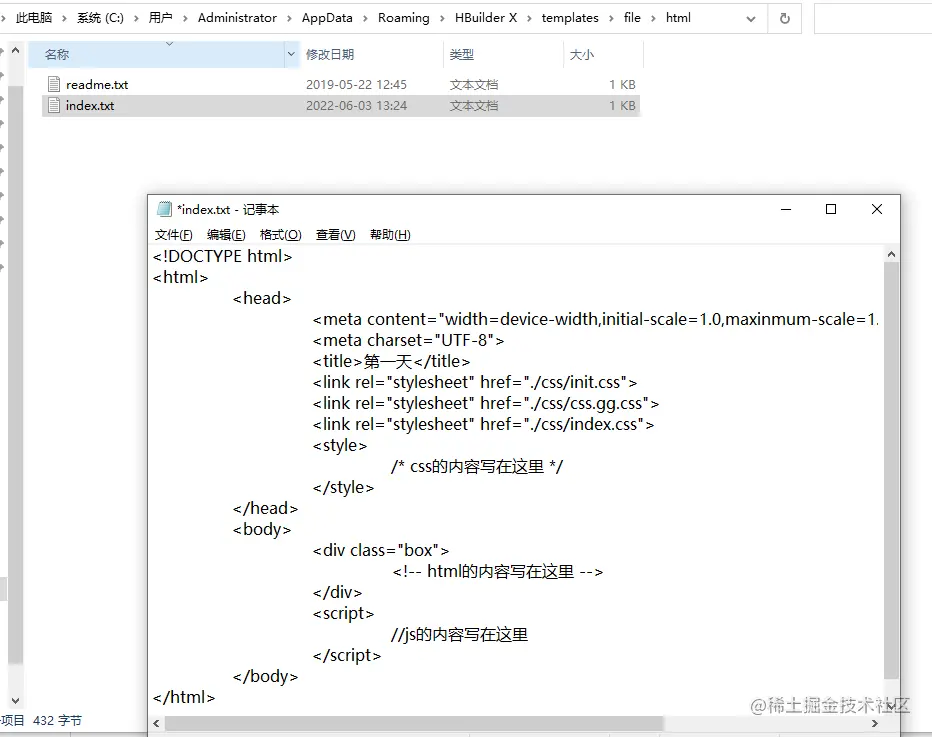Close the Notepad window
The width and height of the screenshot is (932, 737).
pos(877,209)
